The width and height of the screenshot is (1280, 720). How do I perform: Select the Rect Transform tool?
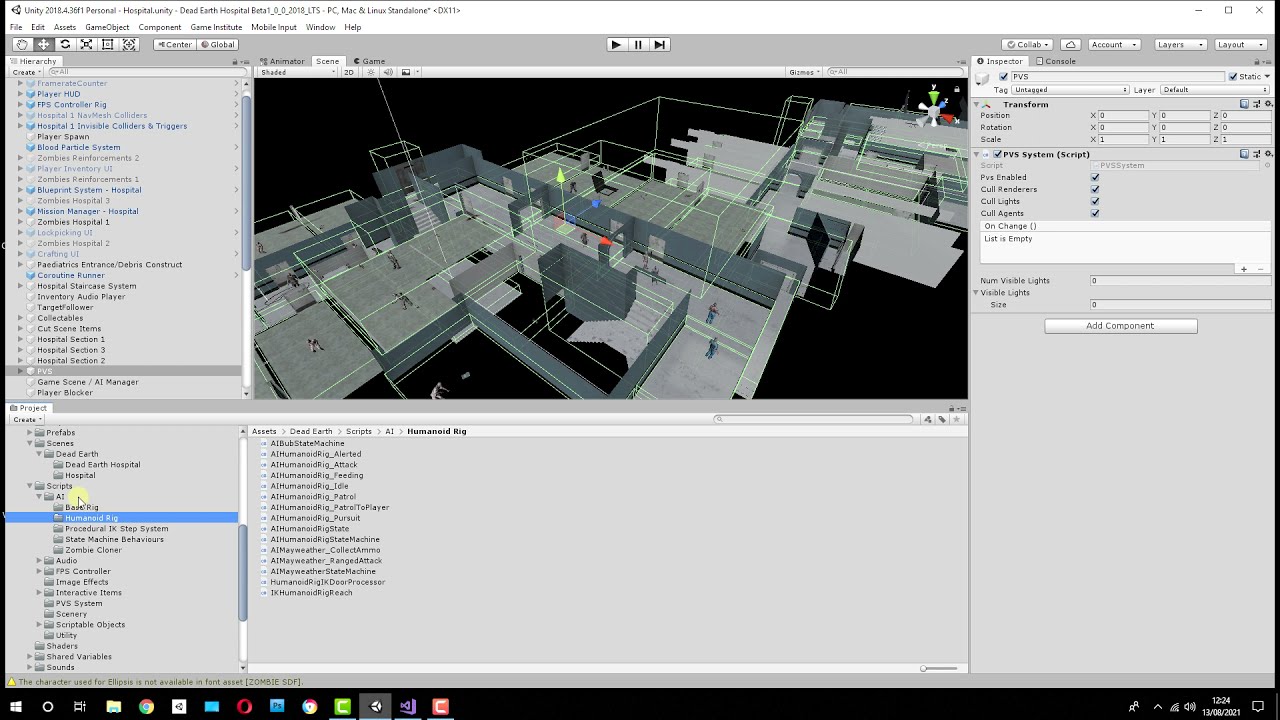pos(108,44)
